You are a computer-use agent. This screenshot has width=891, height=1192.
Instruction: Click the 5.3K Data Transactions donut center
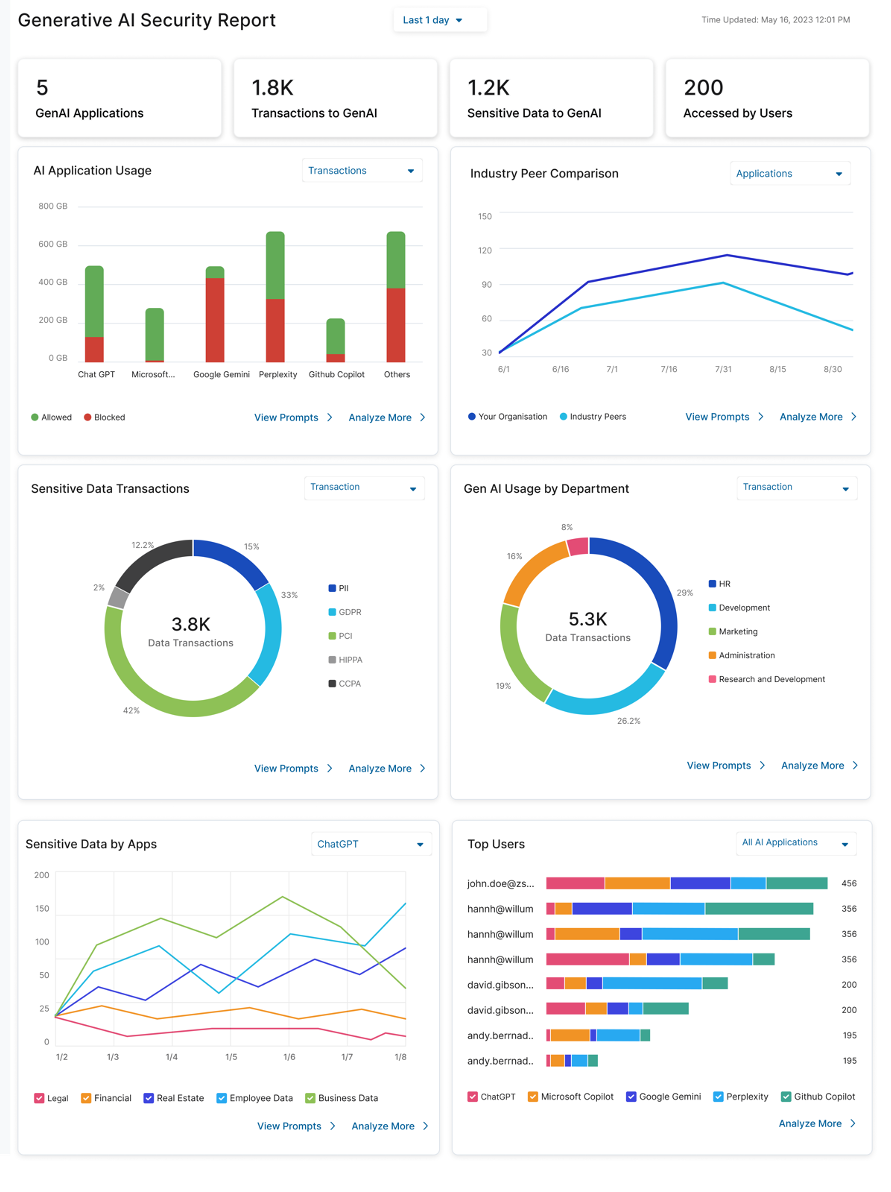point(588,626)
